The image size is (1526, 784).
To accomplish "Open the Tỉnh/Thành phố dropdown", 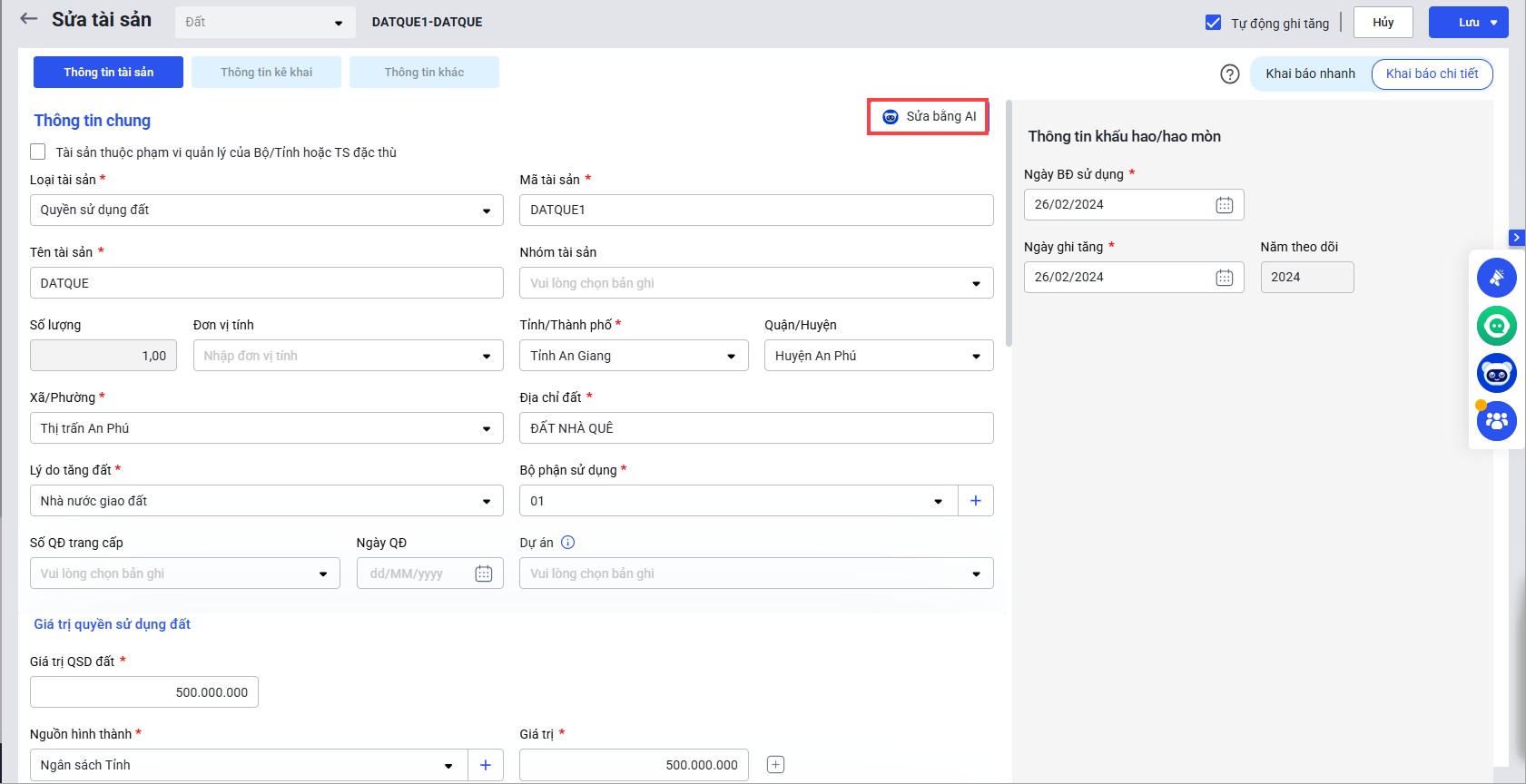I will point(633,356).
